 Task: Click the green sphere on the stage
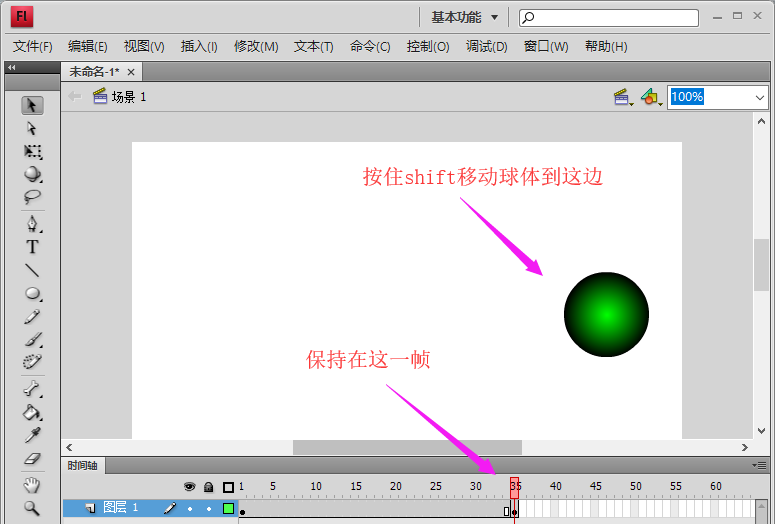coord(606,314)
